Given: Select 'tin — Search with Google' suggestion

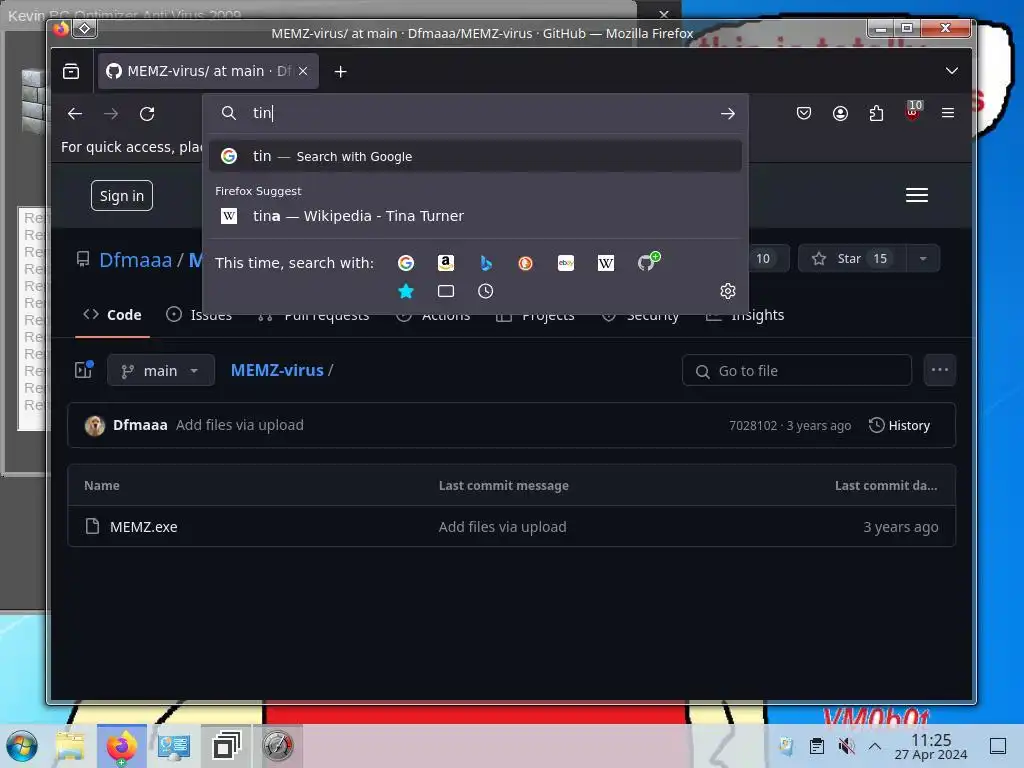Looking at the screenshot, I should point(475,156).
